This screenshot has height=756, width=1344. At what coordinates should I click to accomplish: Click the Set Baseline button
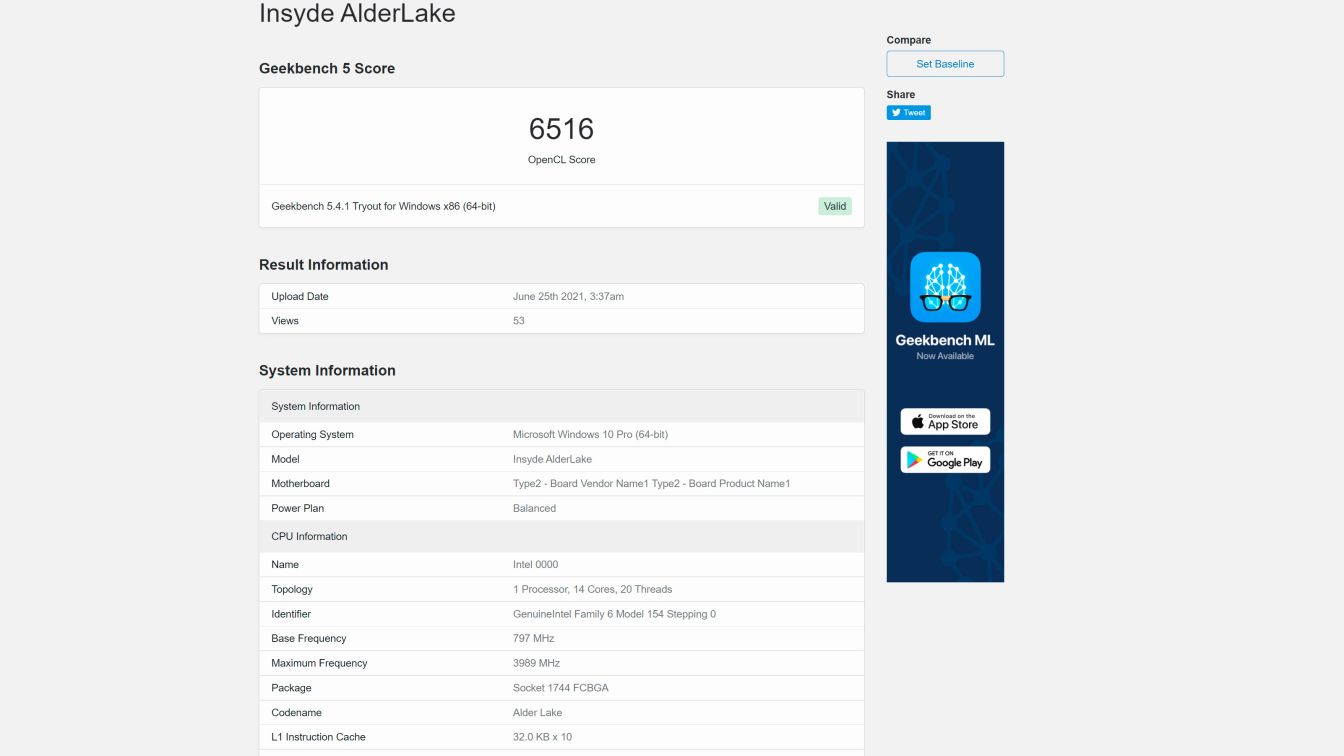pos(945,64)
